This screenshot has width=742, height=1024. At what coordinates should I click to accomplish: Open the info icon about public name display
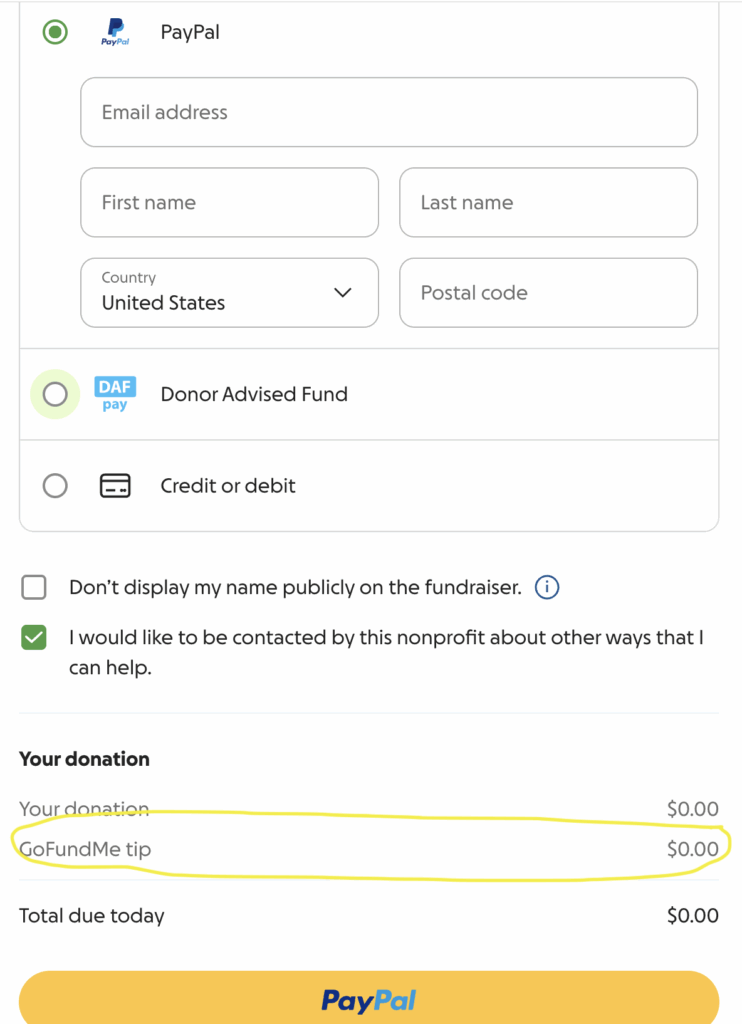(547, 588)
